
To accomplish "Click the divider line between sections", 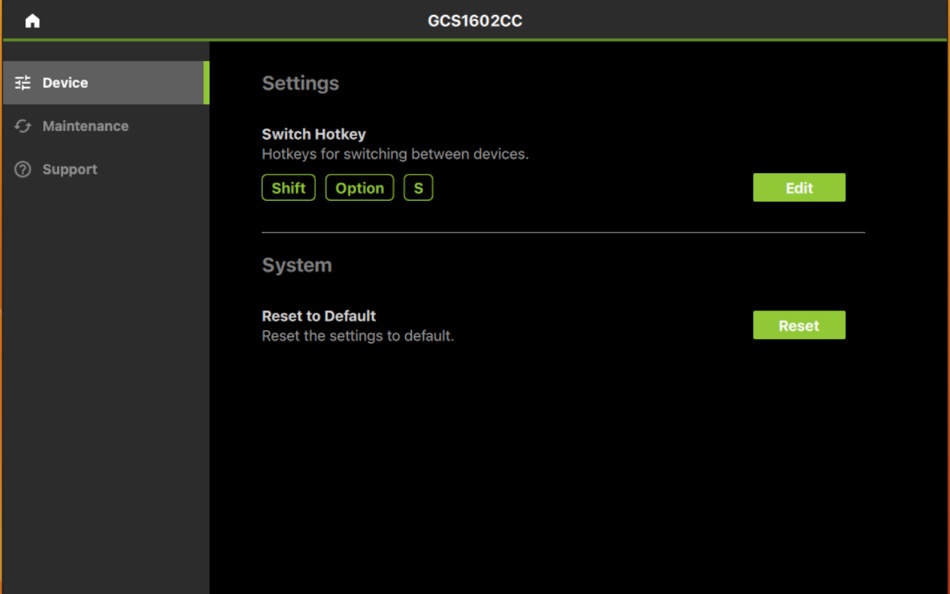I will click(x=562, y=232).
